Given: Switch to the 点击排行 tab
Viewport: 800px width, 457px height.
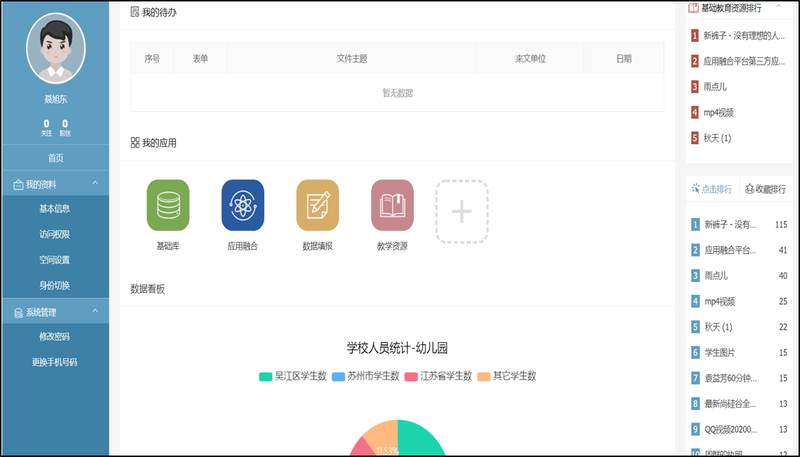Looking at the screenshot, I should click(x=712, y=189).
